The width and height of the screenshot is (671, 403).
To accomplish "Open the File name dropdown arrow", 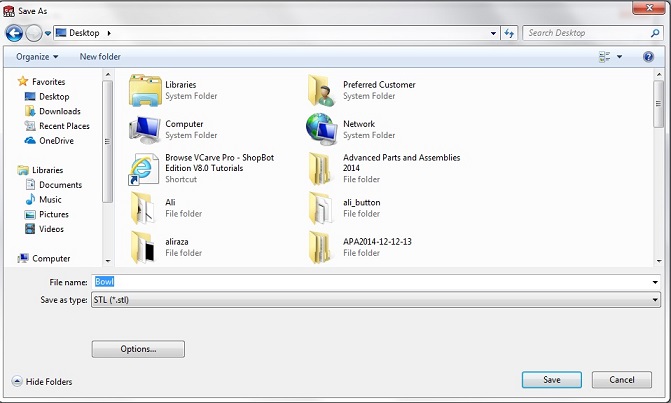I will click(x=655, y=282).
